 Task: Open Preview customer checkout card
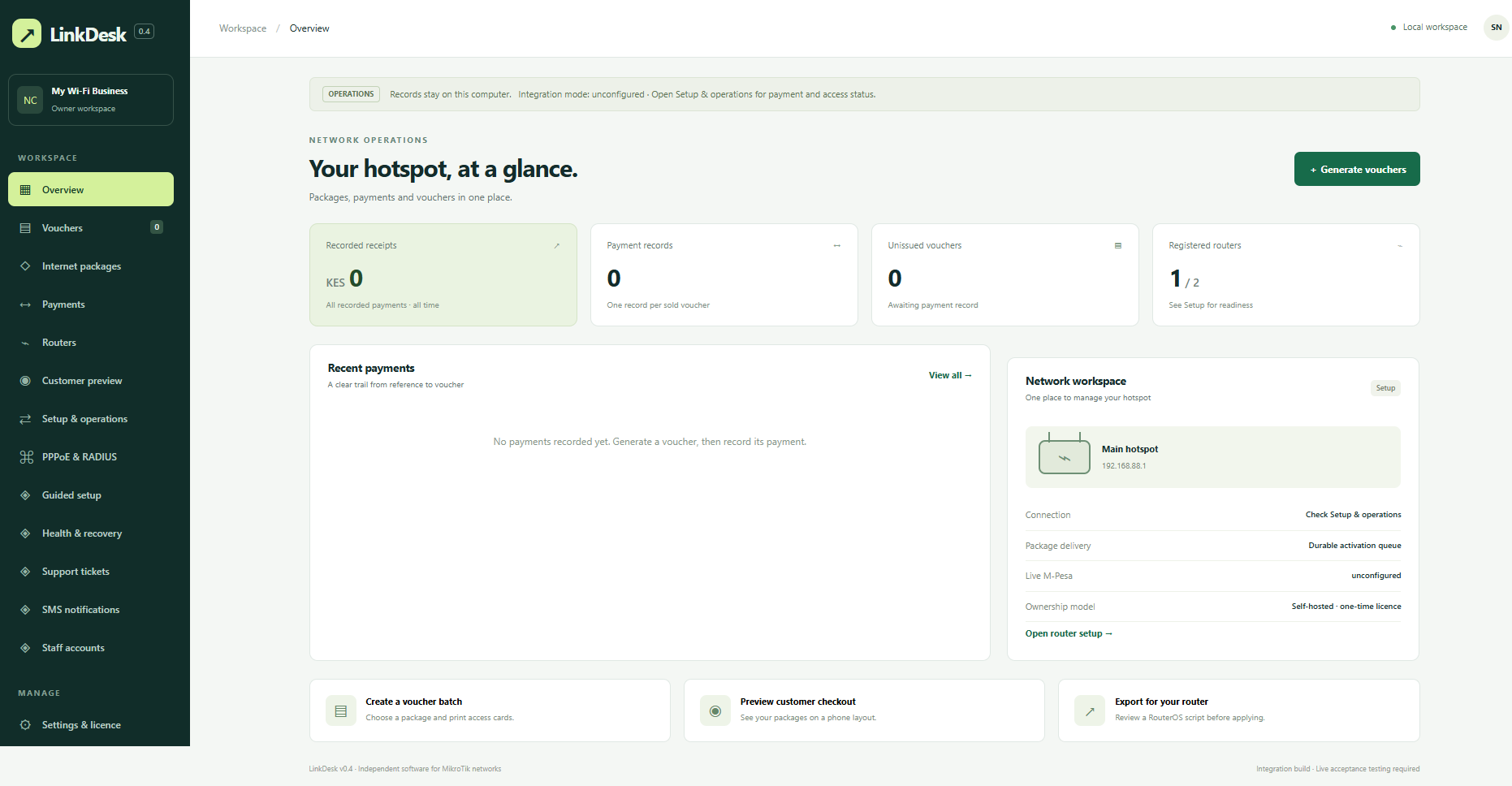pos(864,710)
